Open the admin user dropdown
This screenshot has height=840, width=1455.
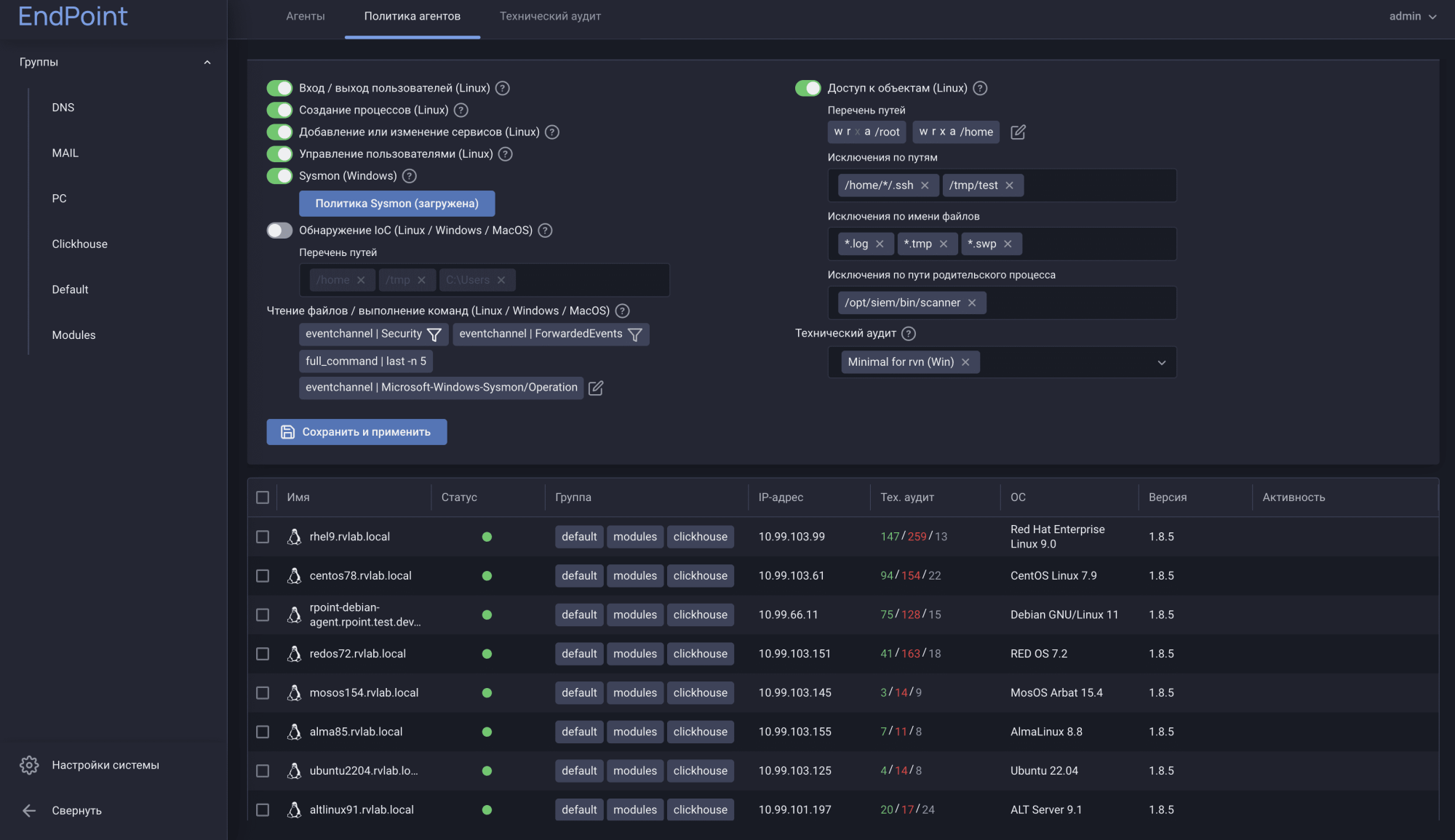tap(1413, 16)
